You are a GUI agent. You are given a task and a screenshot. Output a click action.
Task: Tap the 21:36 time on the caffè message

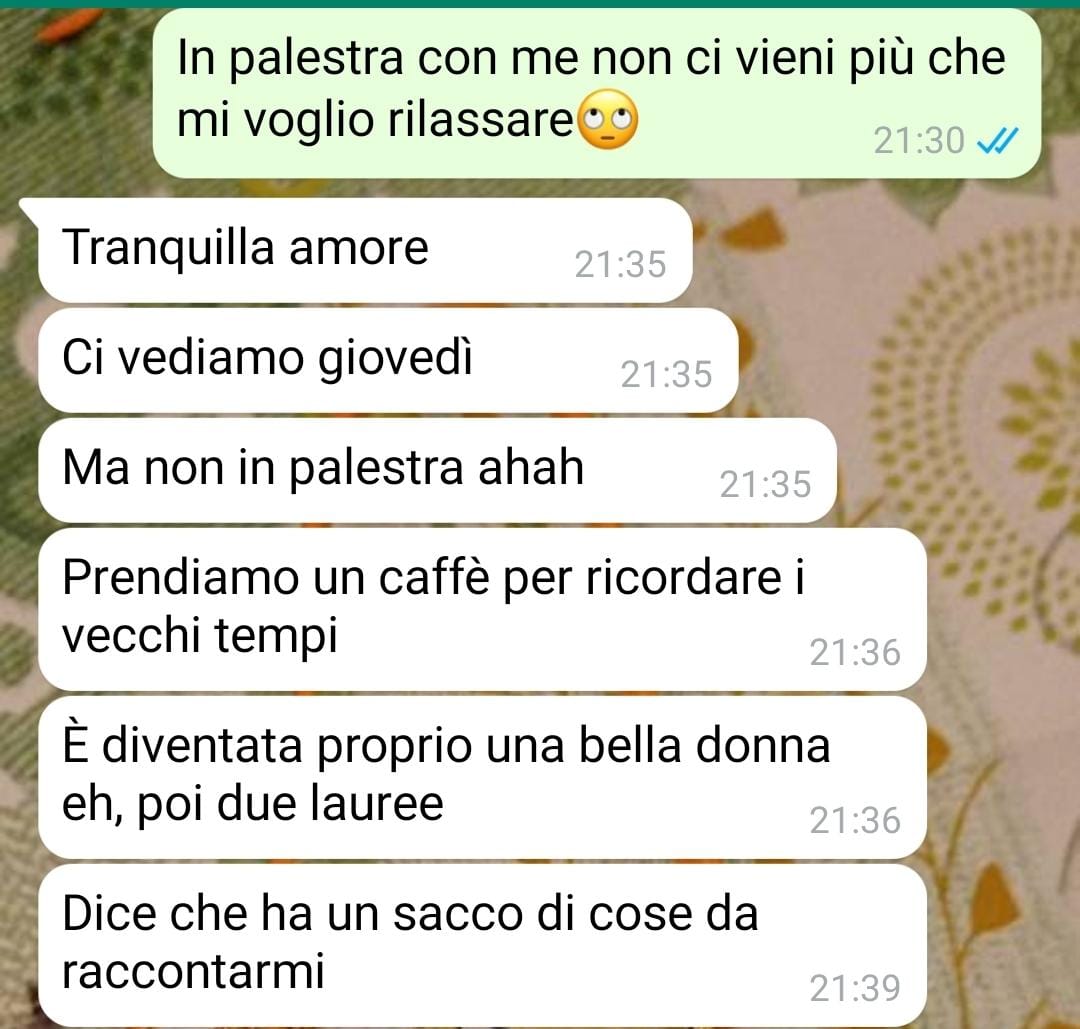pos(855,652)
